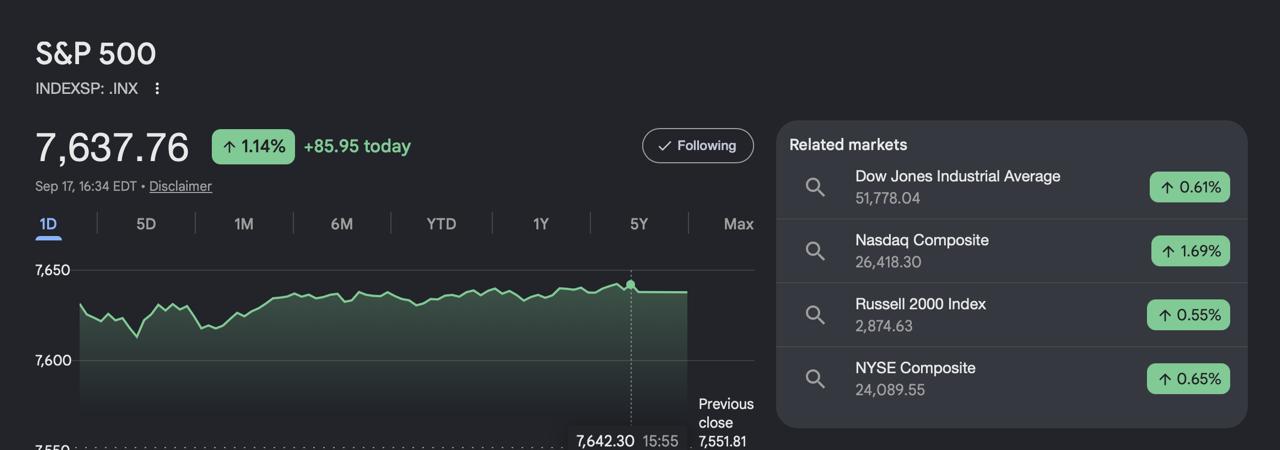The width and height of the screenshot is (1280, 450).
Task: Toggle the Following button
Action: (x=698, y=146)
